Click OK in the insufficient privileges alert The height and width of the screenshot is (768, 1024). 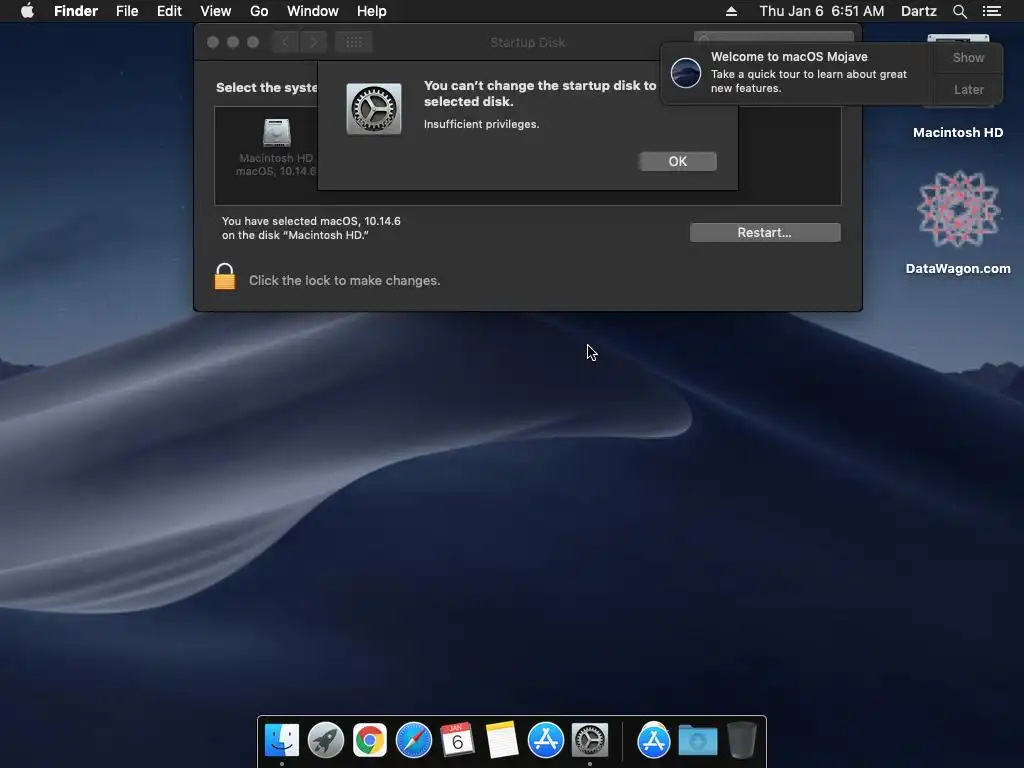(x=677, y=161)
